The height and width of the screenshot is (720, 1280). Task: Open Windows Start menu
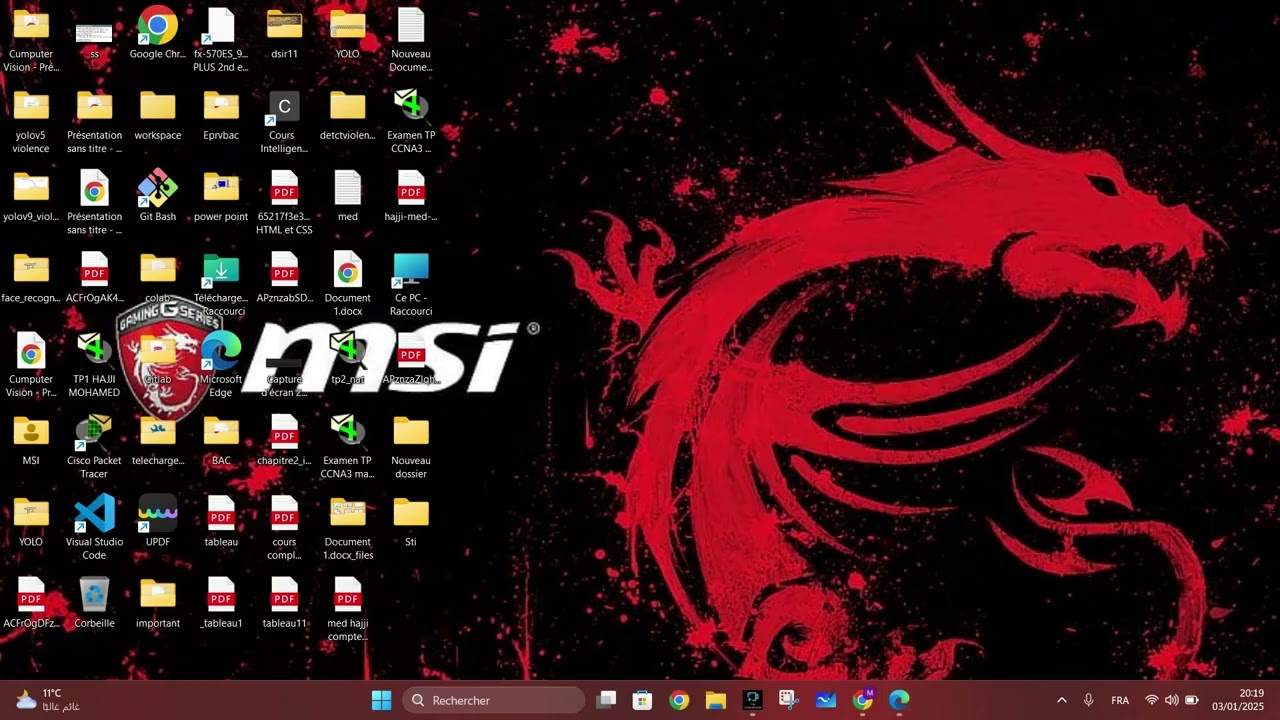point(381,700)
